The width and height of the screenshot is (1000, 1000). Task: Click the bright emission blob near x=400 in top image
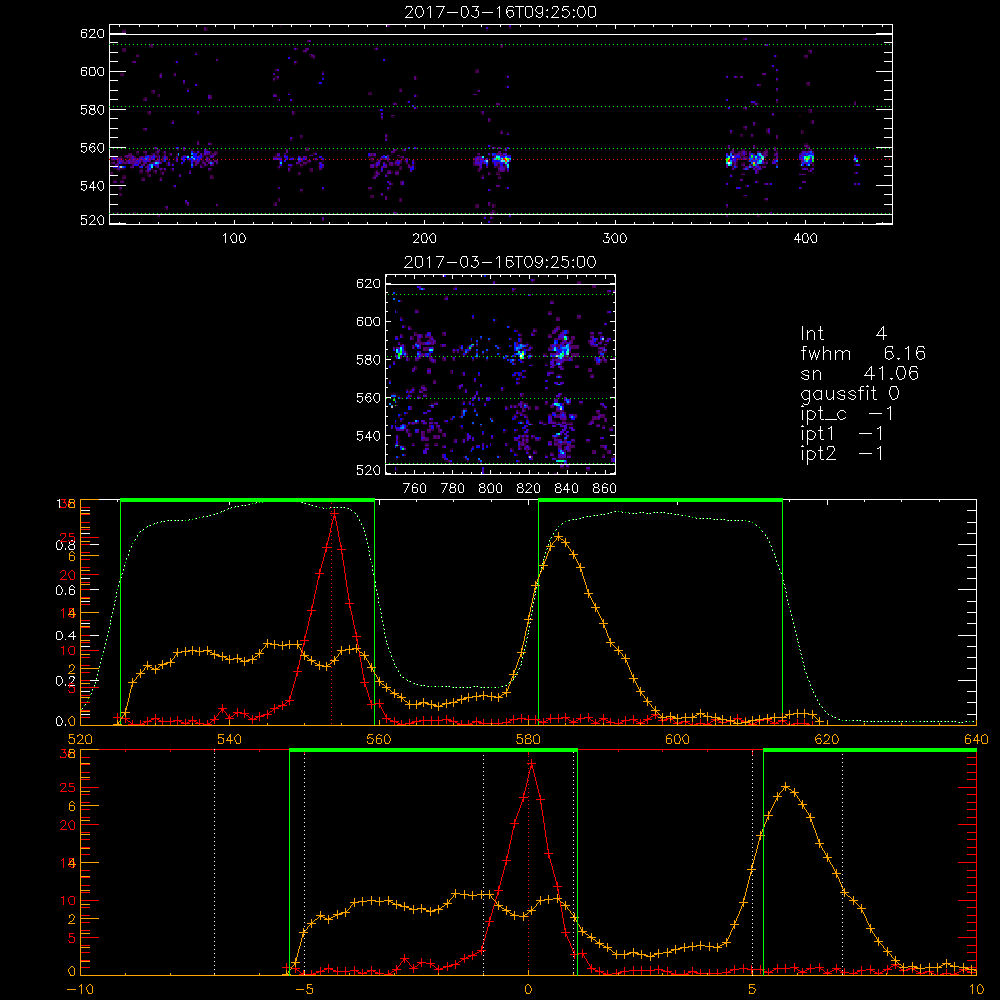(807, 158)
